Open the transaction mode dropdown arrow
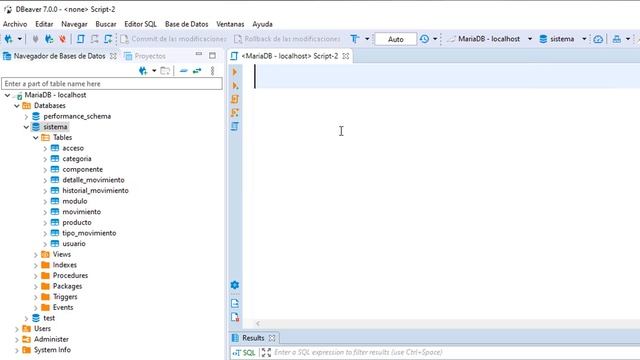This screenshot has width=640, height=360. (367, 39)
